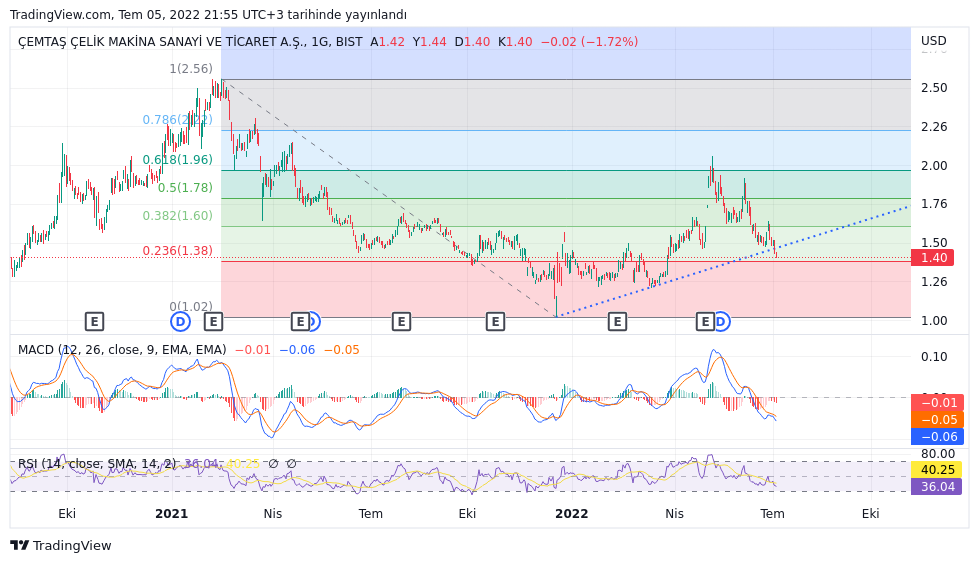The height and width of the screenshot is (563, 979).
Task: Click the Fibonacci label 0(1.02)
Action: (x=191, y=306)
